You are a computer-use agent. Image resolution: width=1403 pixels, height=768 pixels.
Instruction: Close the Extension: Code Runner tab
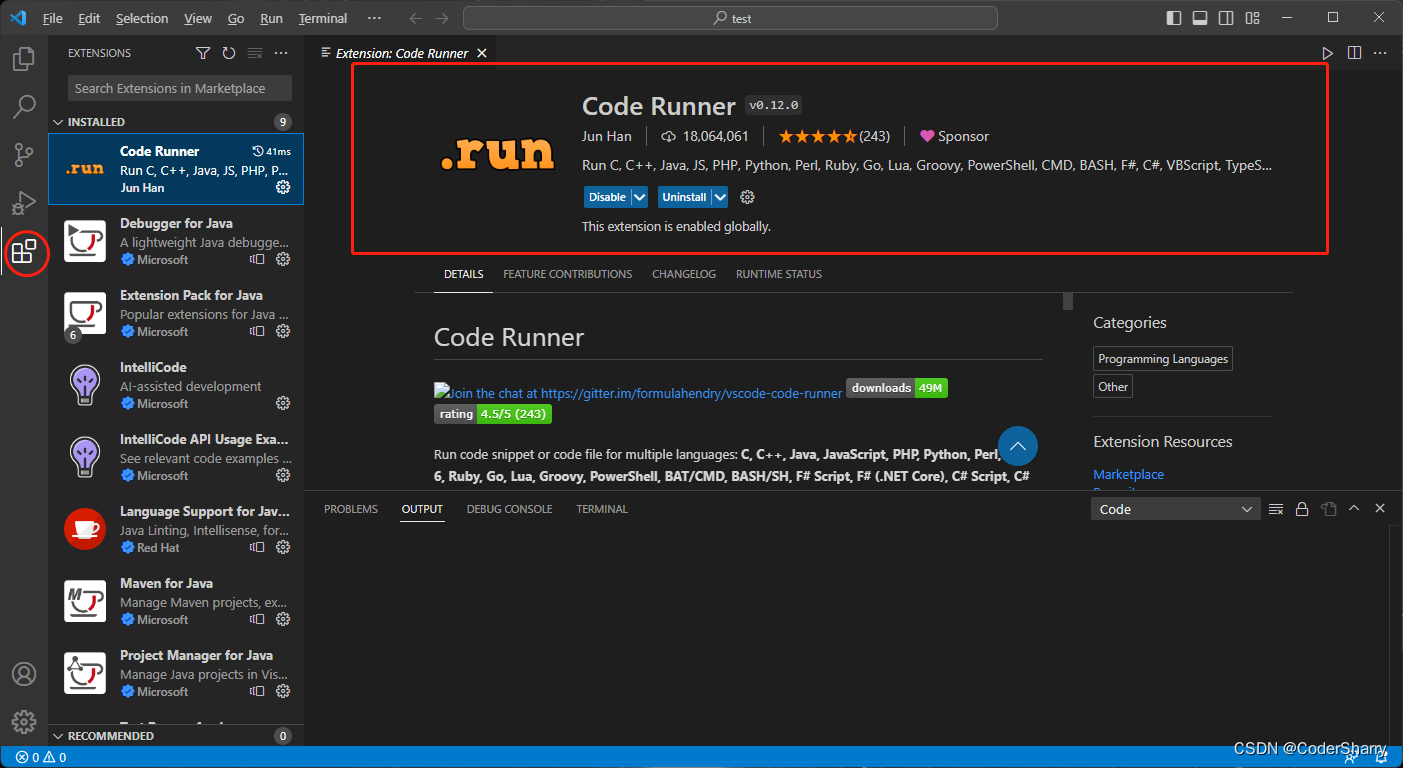pos(482,53)
